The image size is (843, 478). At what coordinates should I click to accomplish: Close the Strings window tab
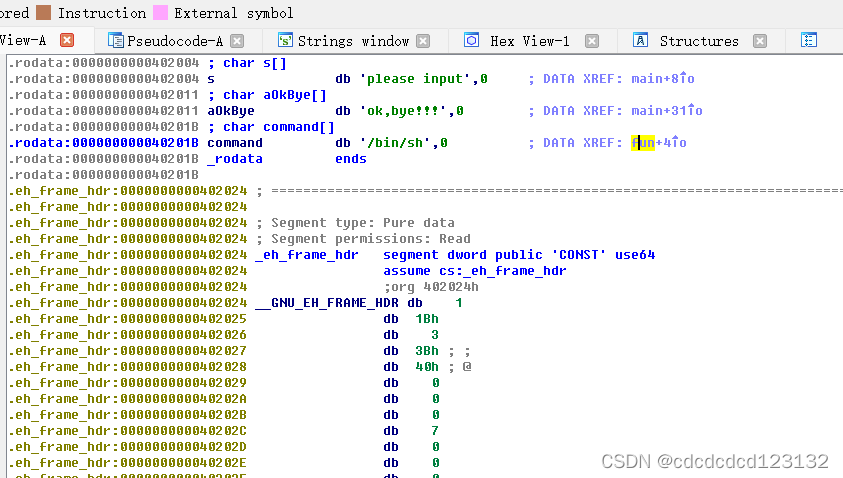423,41
